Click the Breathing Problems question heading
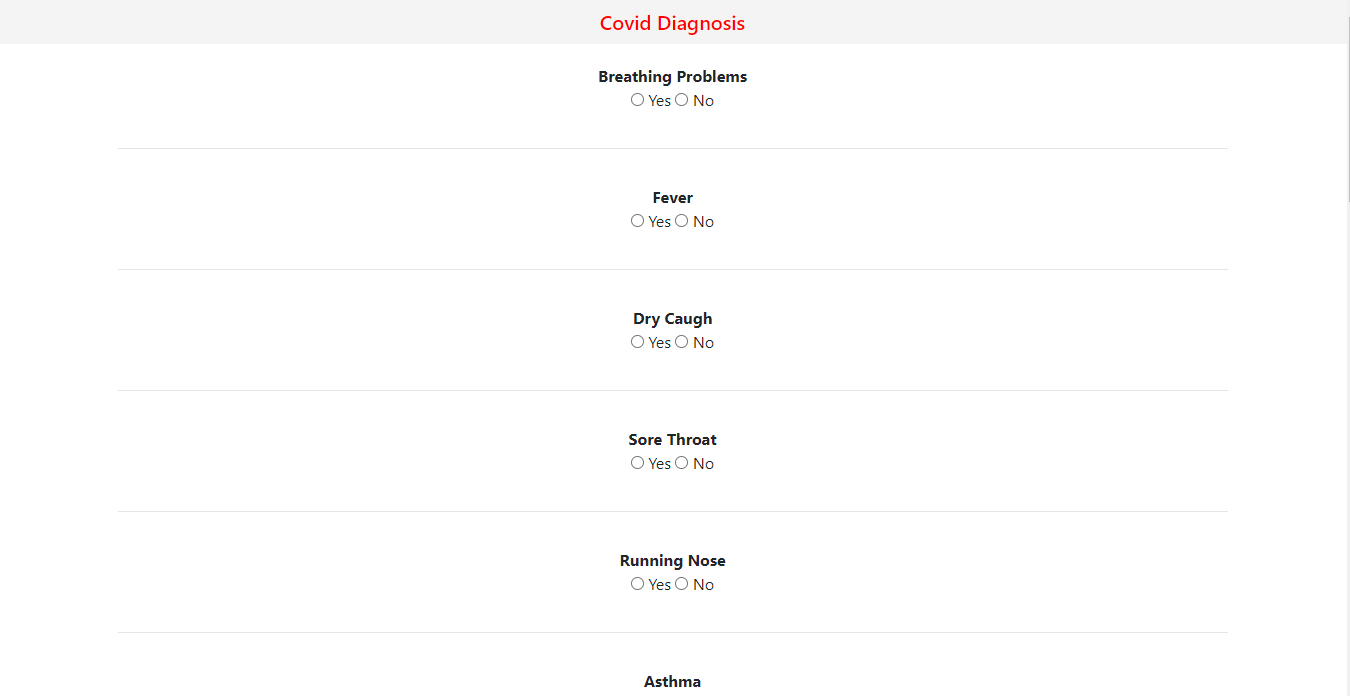The image size is (1350, 696). pos(672,77)
